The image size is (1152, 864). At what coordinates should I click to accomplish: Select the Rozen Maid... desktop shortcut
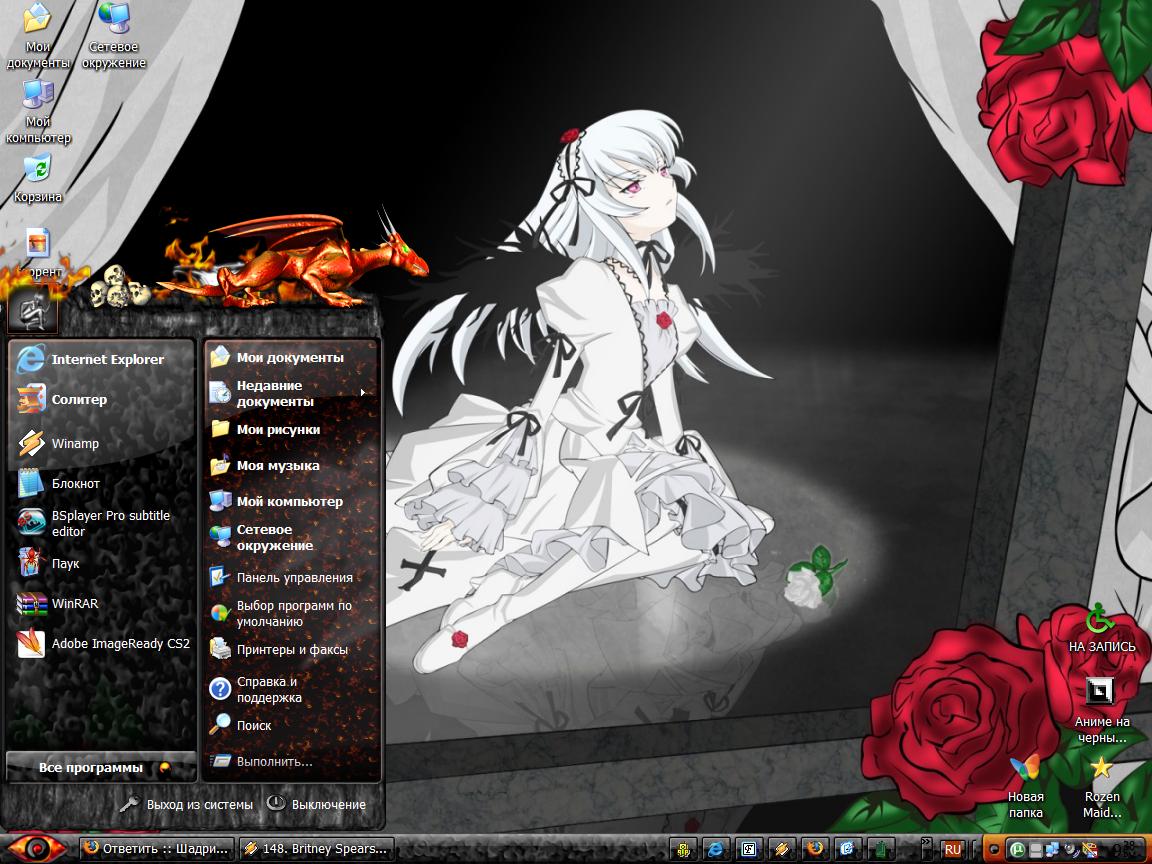point(1101,786)
